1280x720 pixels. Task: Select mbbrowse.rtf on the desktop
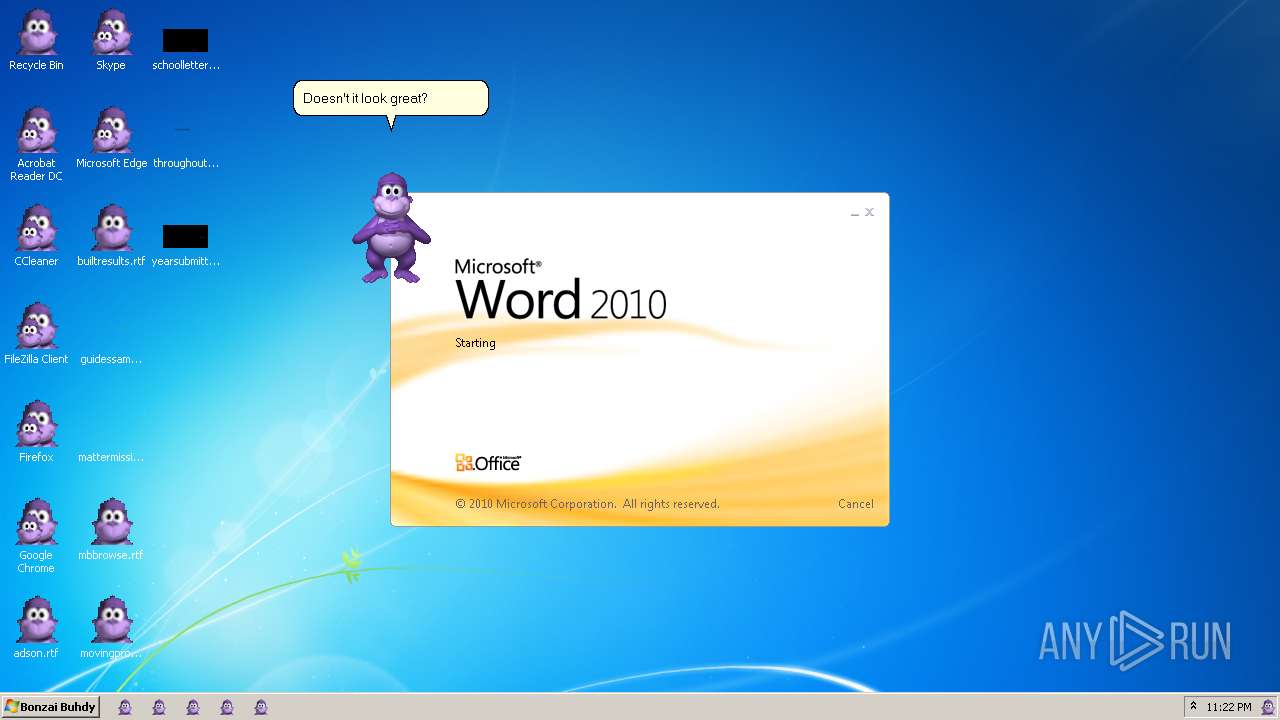(111, 530)
